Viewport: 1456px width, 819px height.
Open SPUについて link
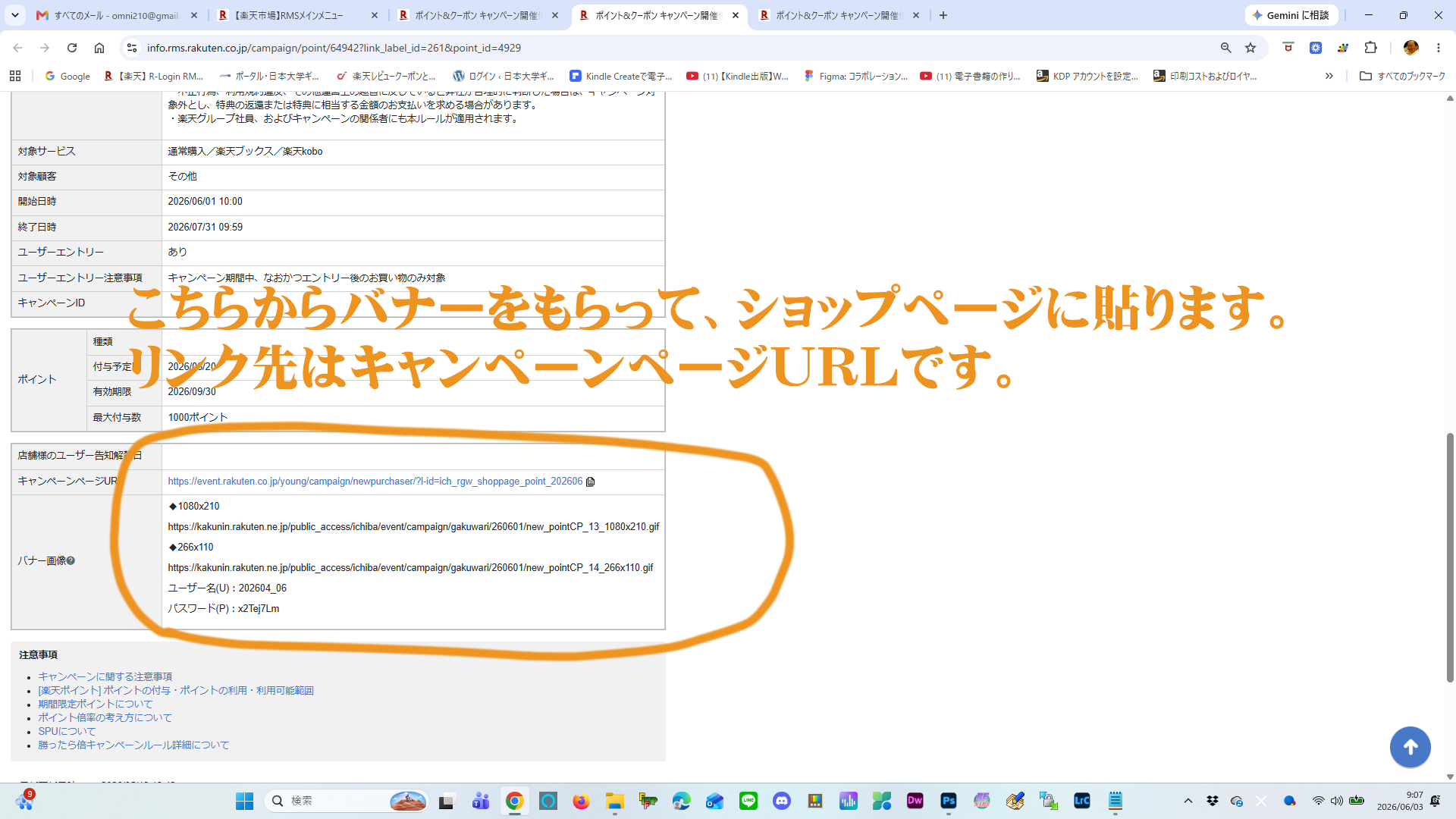click(x=67, y=731)
